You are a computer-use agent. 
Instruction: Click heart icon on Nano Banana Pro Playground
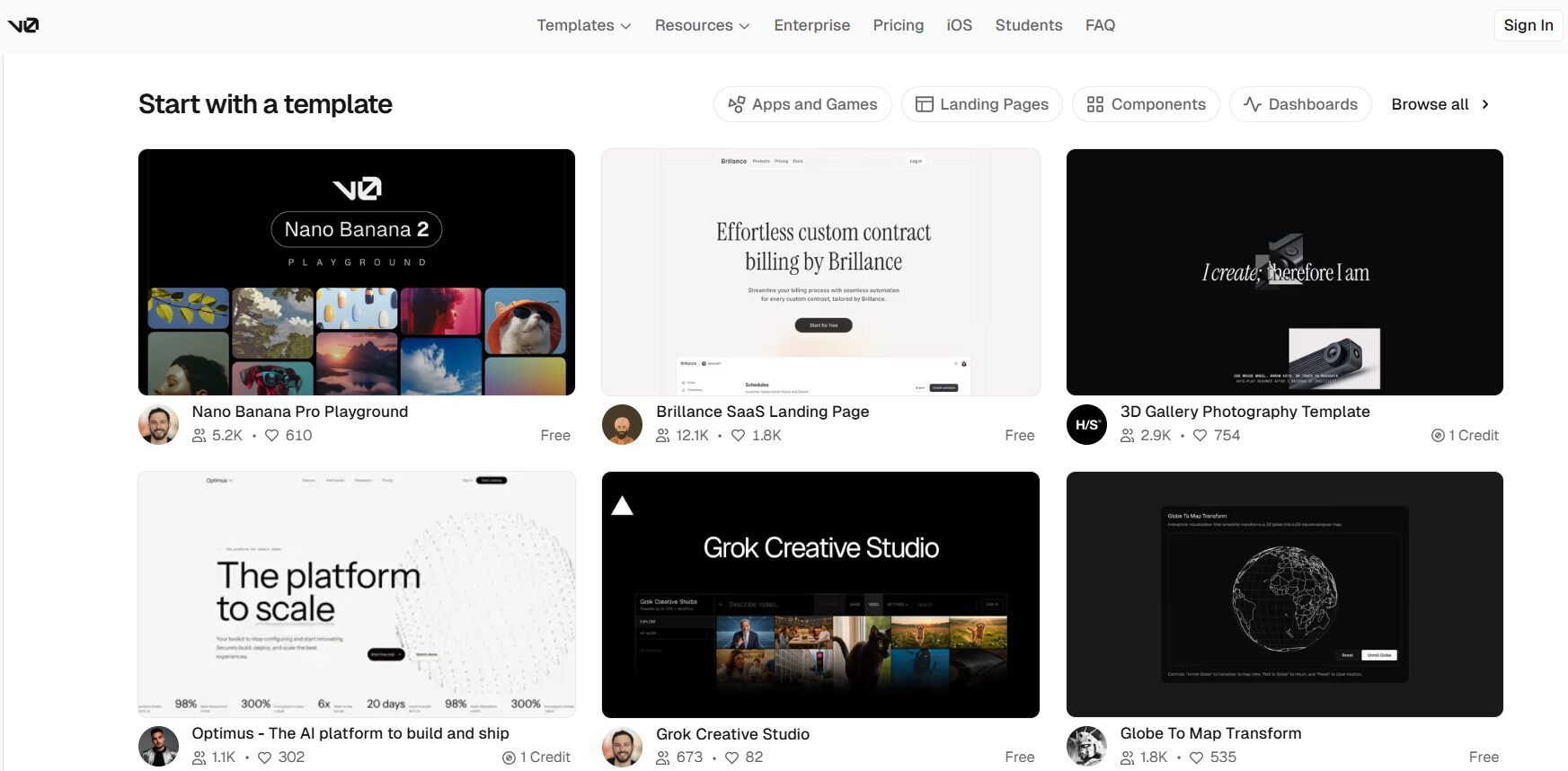(x=271, y=436)
